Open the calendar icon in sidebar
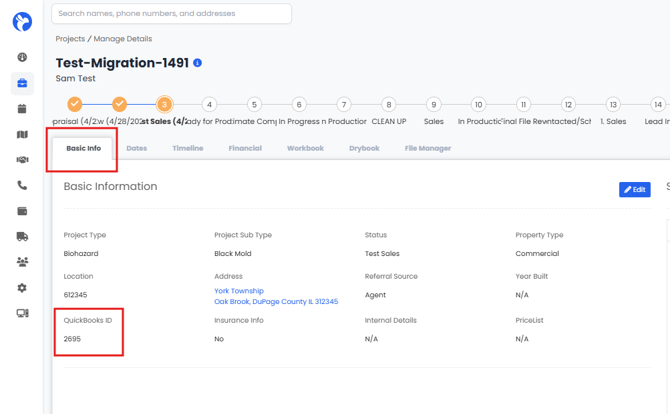 coord(22,109)
